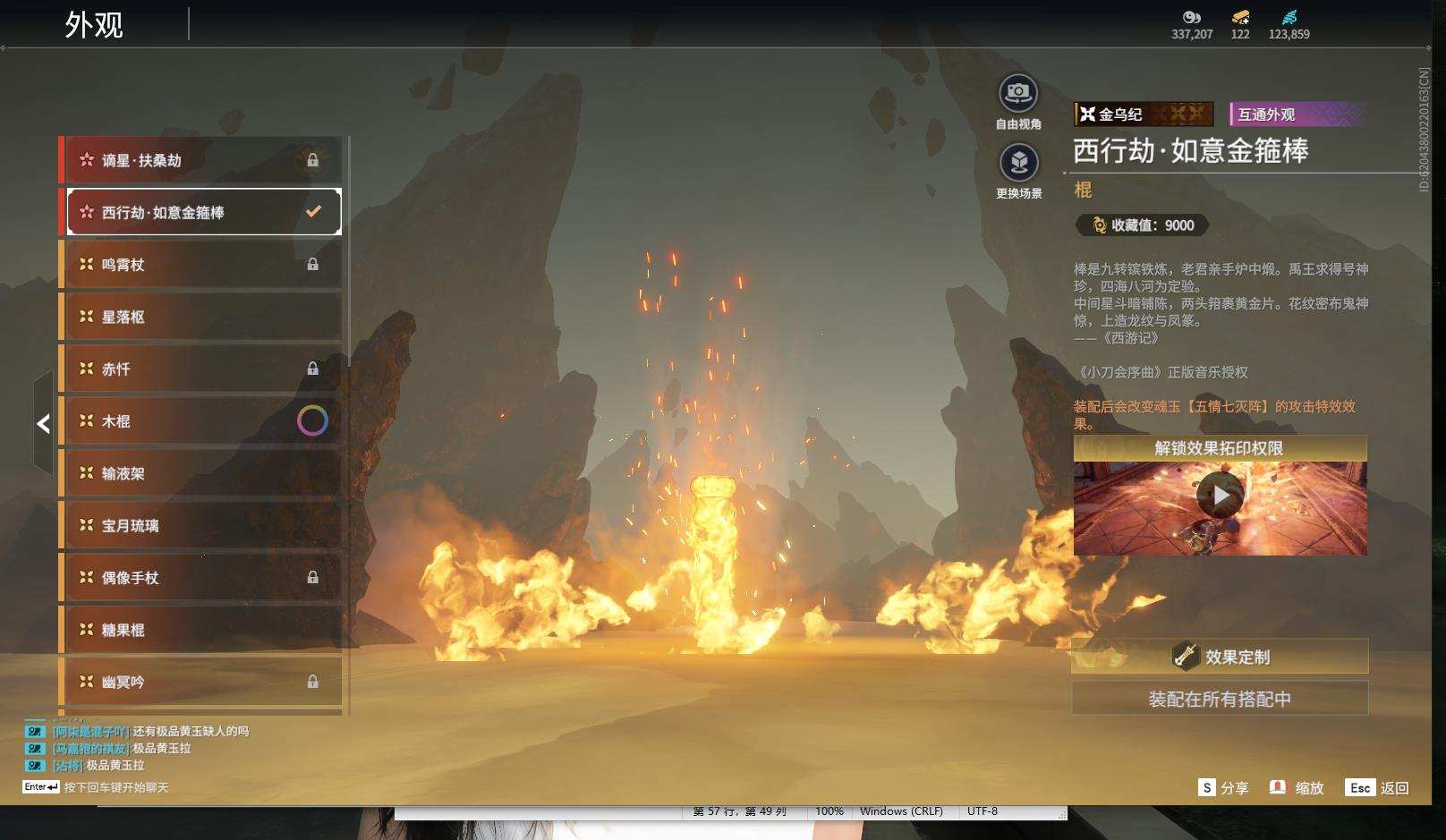Select the 西行劫·如意金箍棒 skin row
The width and height of the screenshot is (1446, 840).
(204, 212)
